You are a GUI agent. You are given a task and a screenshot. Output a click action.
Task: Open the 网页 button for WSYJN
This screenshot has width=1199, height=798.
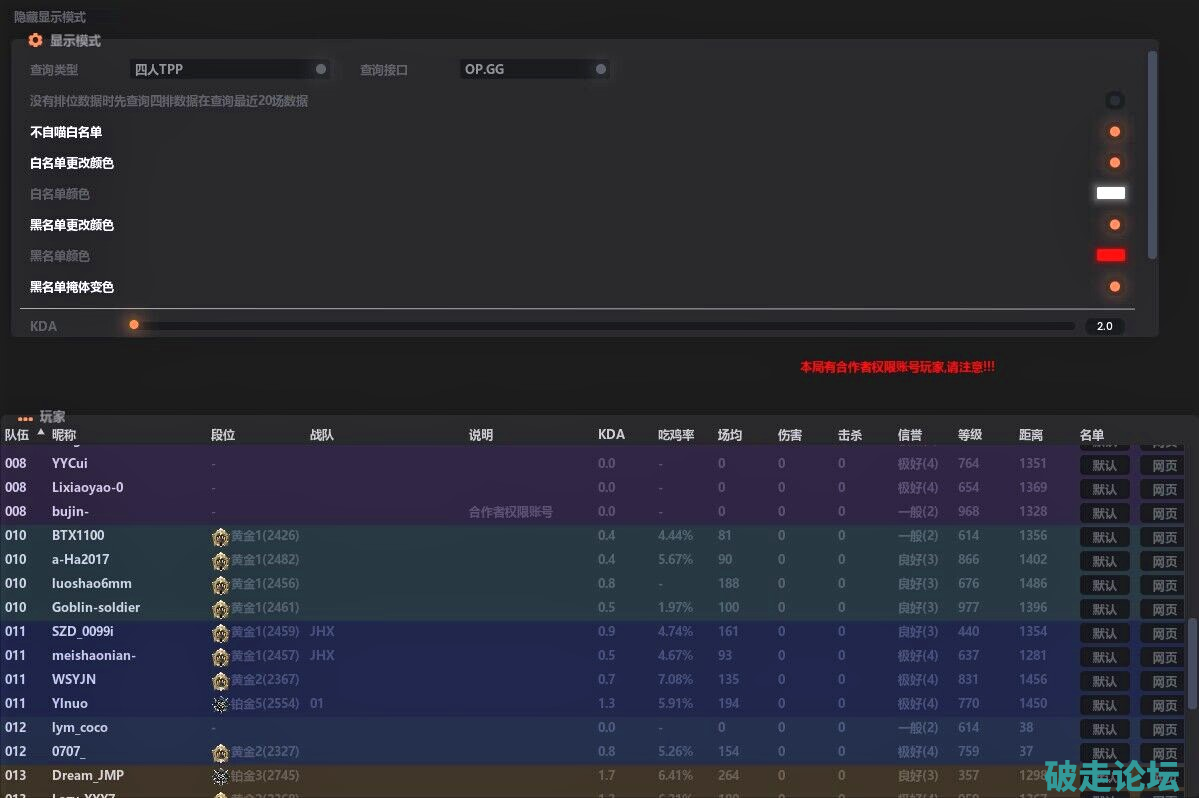(1164, 682)
